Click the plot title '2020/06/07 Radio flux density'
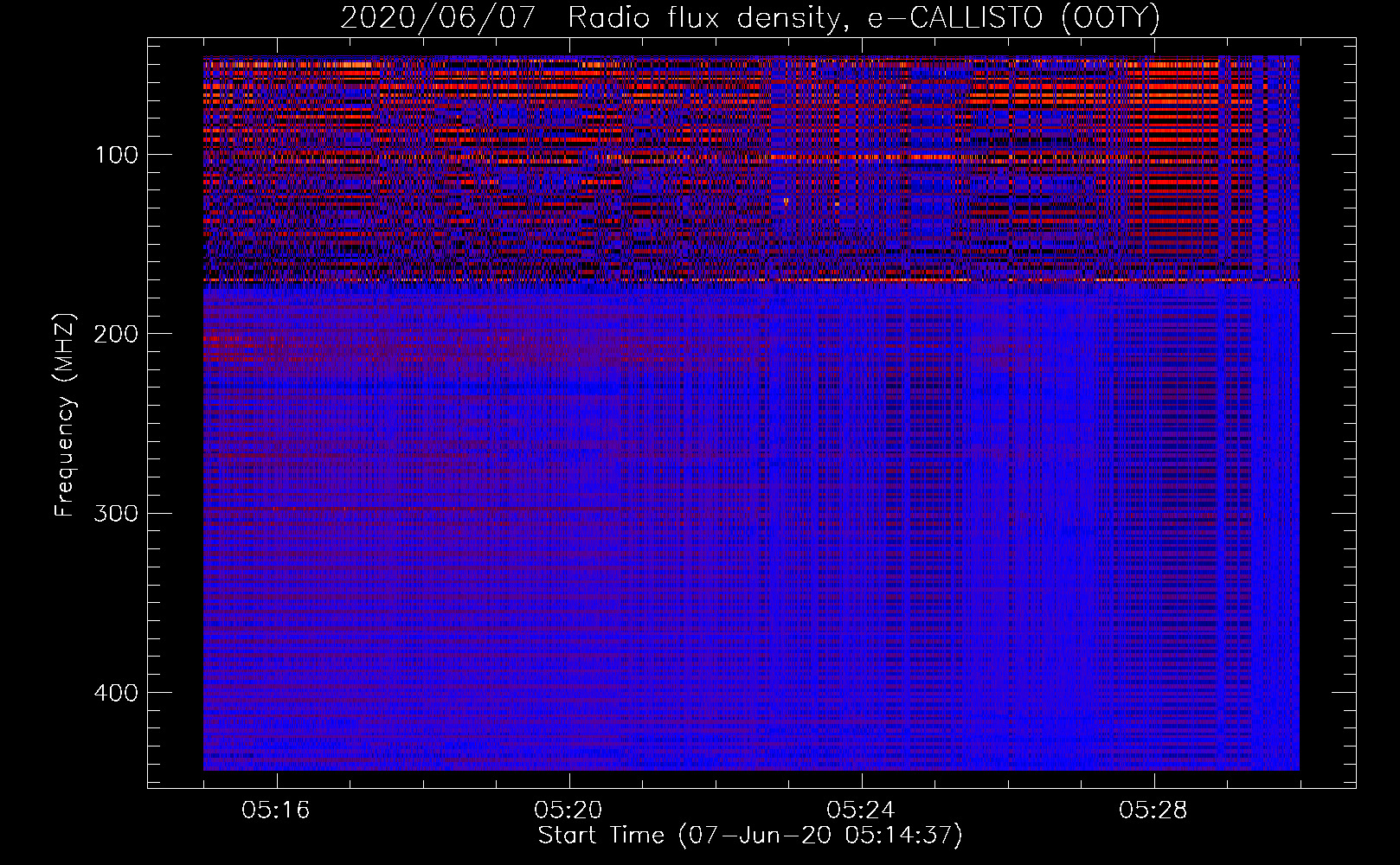The height and width of the screenshot is (865, 1400). (750, 18)
